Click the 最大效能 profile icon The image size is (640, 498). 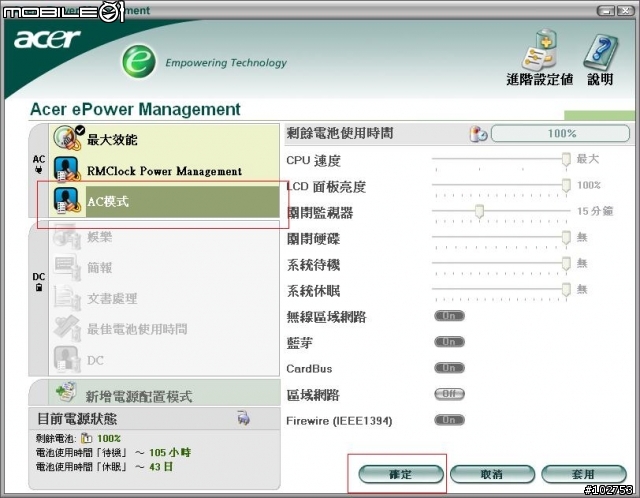[67, 138]
